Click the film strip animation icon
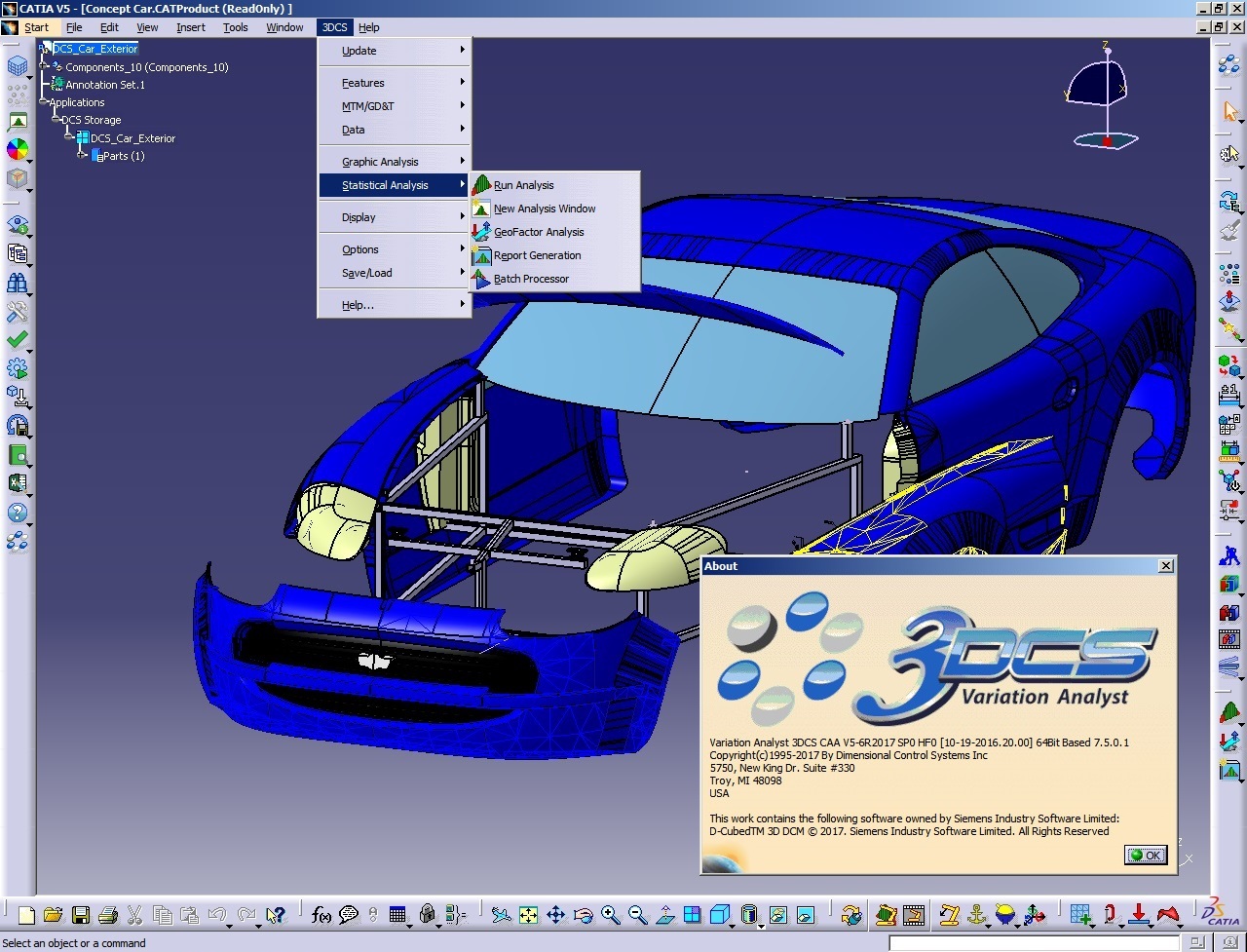 1229,640
